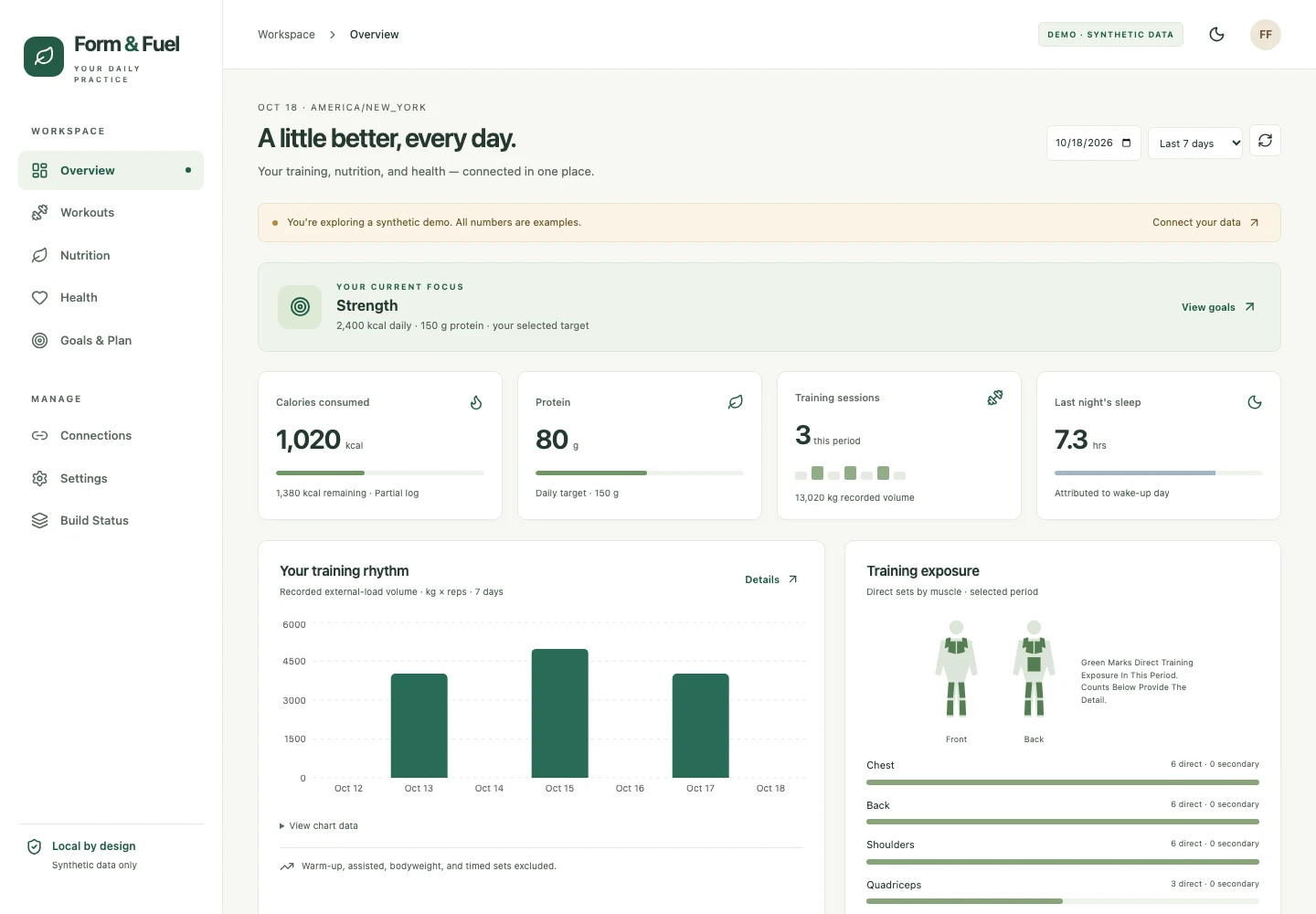Click the View goals link
This screenshot has height=914, width=1316.
pos(1218,307)
